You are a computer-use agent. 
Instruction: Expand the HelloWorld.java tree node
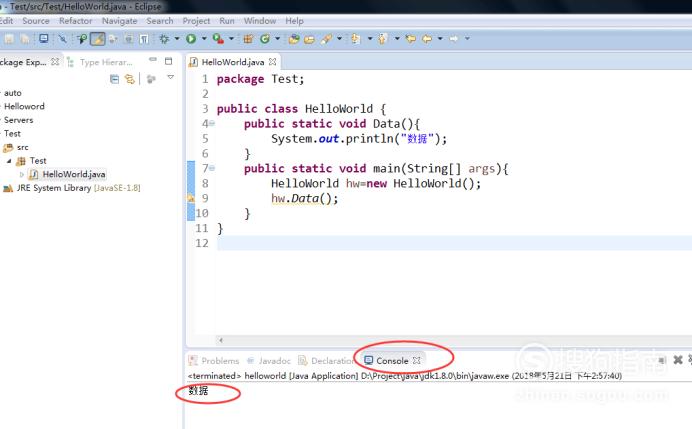pyautogui.click(x=22, y=174)
